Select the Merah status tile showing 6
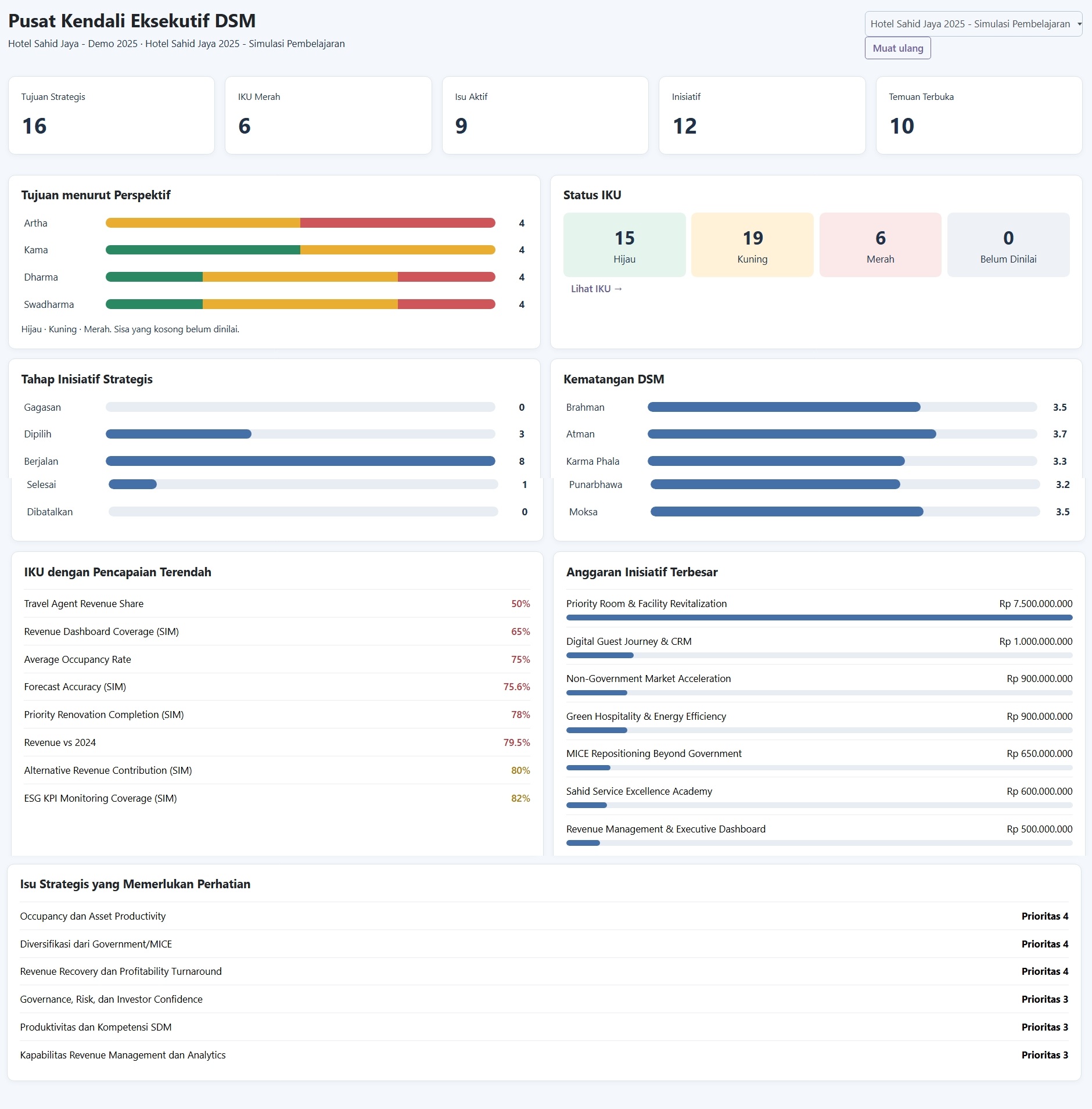The width and height of the screenshot is (1092, 1109). [881, 245]
